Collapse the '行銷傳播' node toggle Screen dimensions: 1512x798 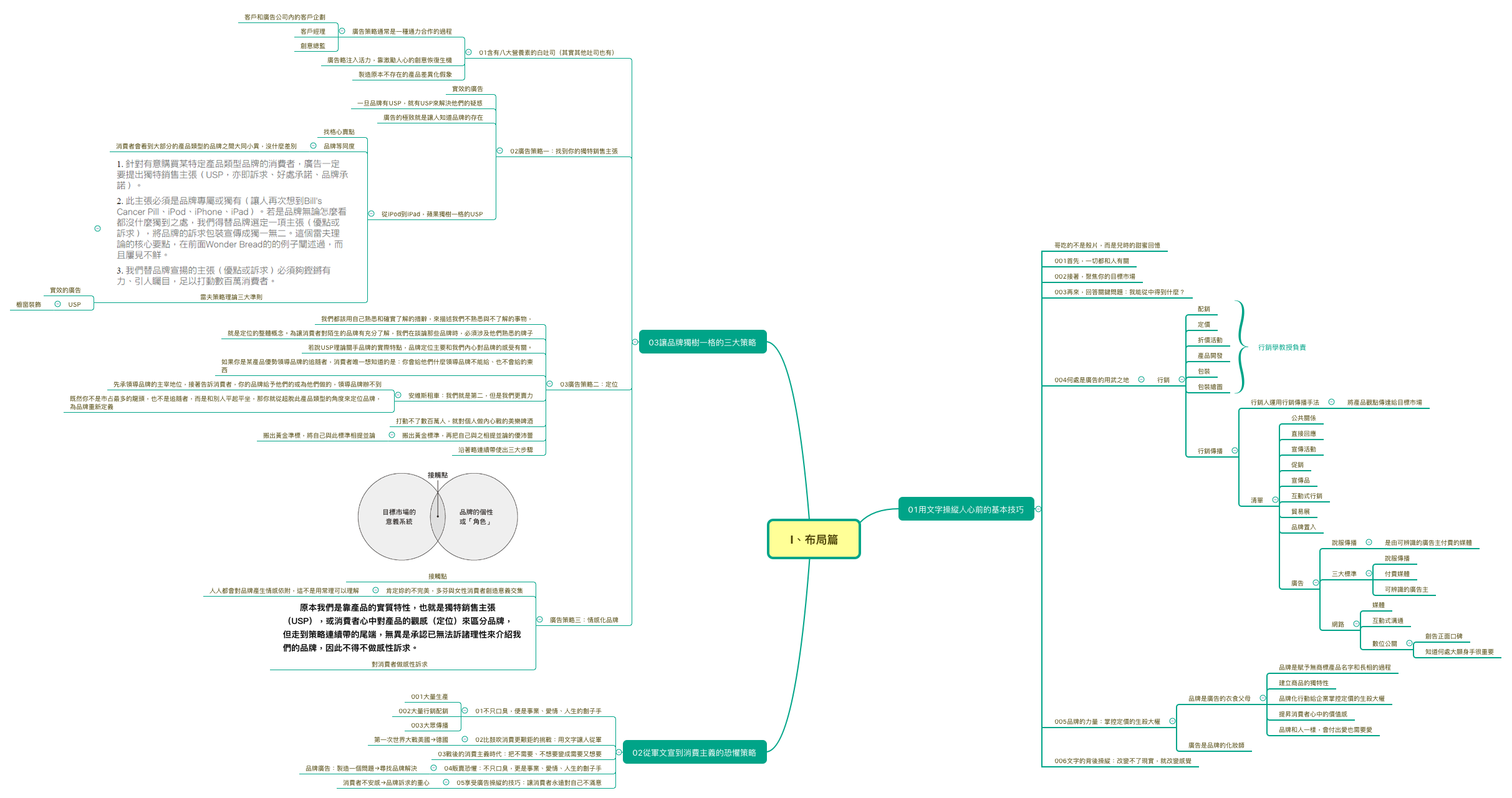tap(1235, 451)
